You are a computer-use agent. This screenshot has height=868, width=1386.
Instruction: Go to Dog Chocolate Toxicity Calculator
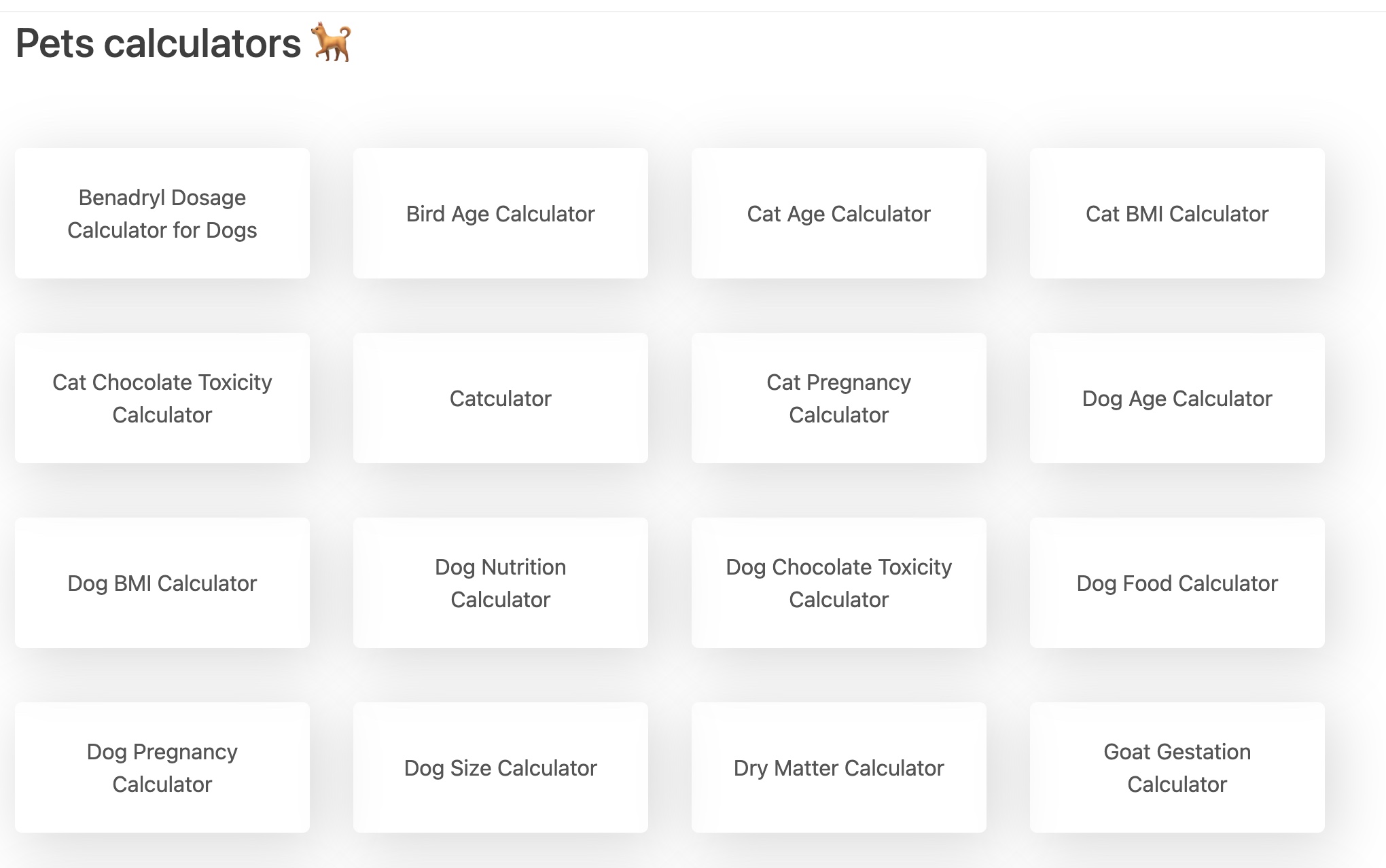click(838, 583)
